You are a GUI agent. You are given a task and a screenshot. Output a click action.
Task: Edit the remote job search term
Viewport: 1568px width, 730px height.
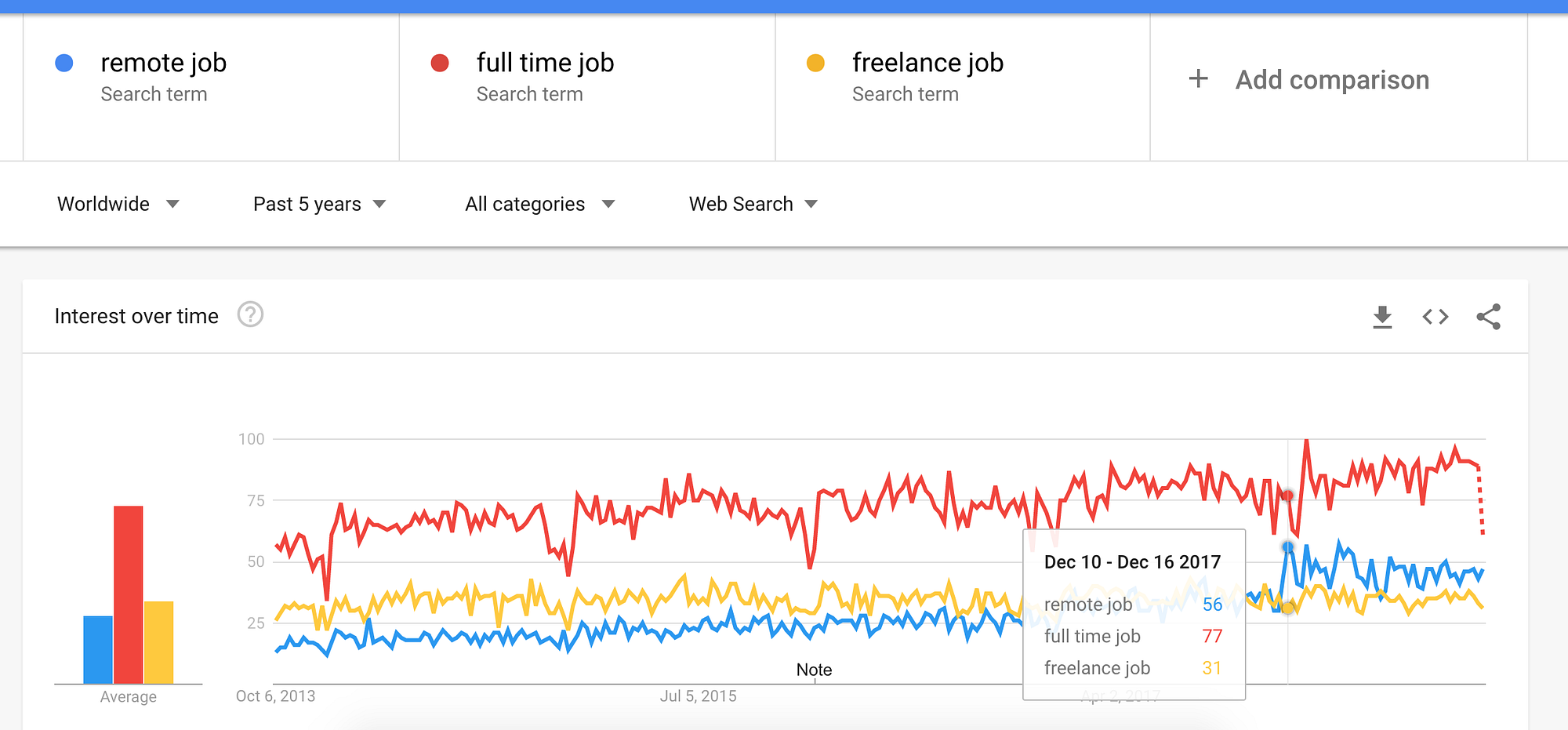pyautogui.click(x=164, y=64)
